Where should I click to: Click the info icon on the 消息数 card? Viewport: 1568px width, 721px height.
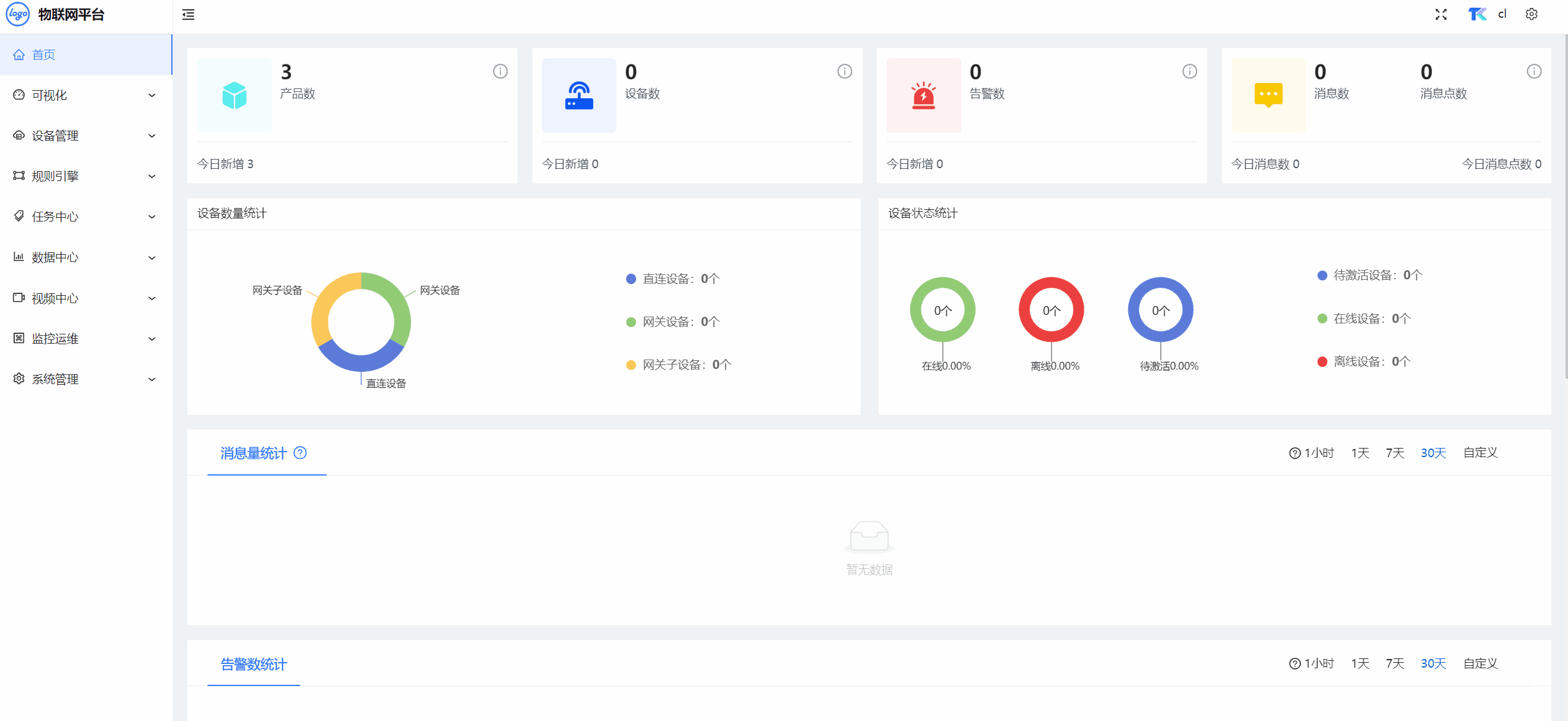pyautogui.click(x=1534, y=72)
